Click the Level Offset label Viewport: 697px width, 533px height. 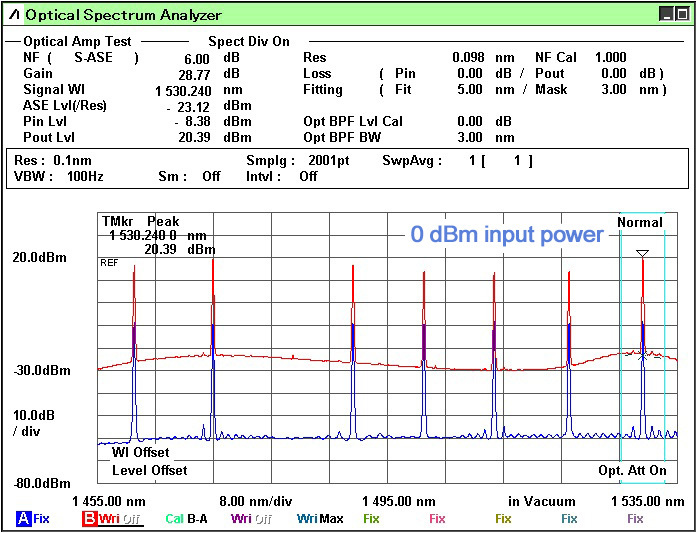pyautogui.click(x=149, y=470)
